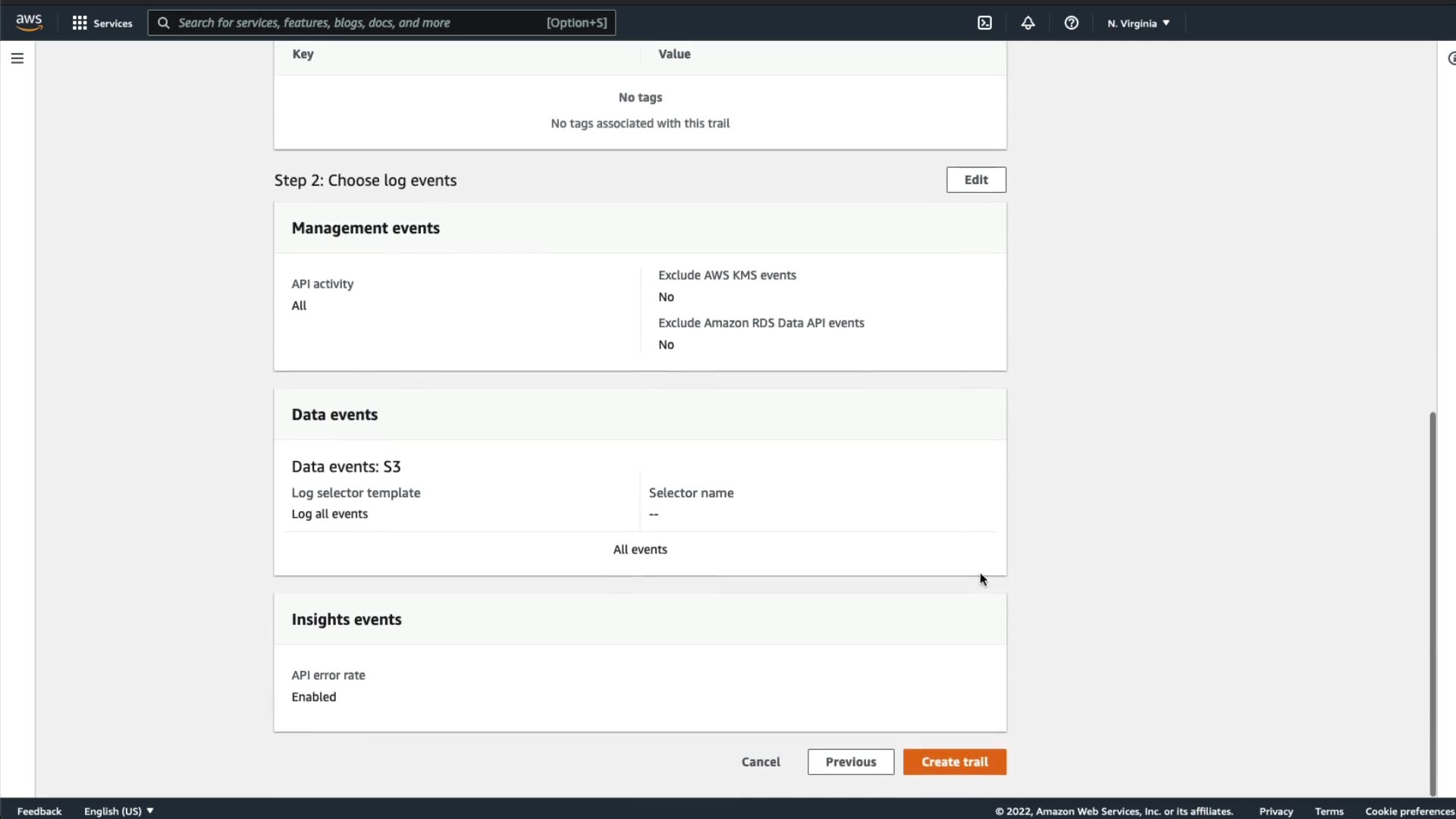Click the page vertical scrollbar
1456x819 pixels.
tap(1432, 603)
